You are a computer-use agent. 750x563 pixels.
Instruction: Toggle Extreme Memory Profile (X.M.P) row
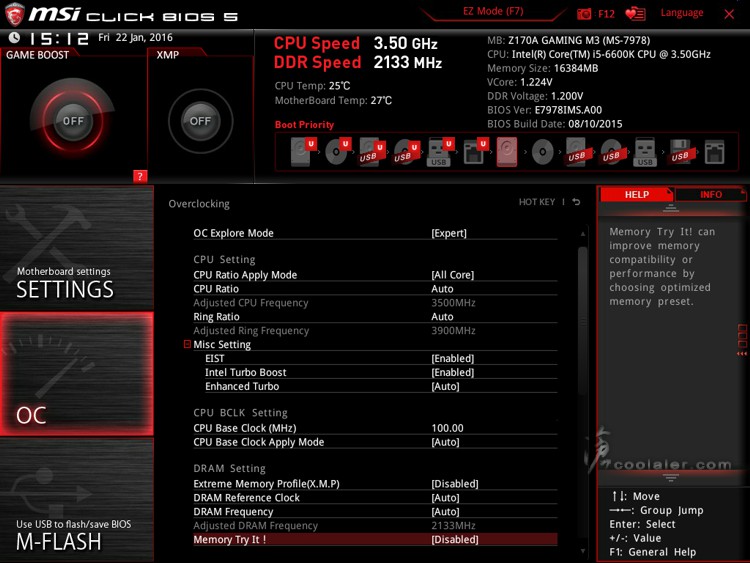pyautogui.click(x=375, y=484)
